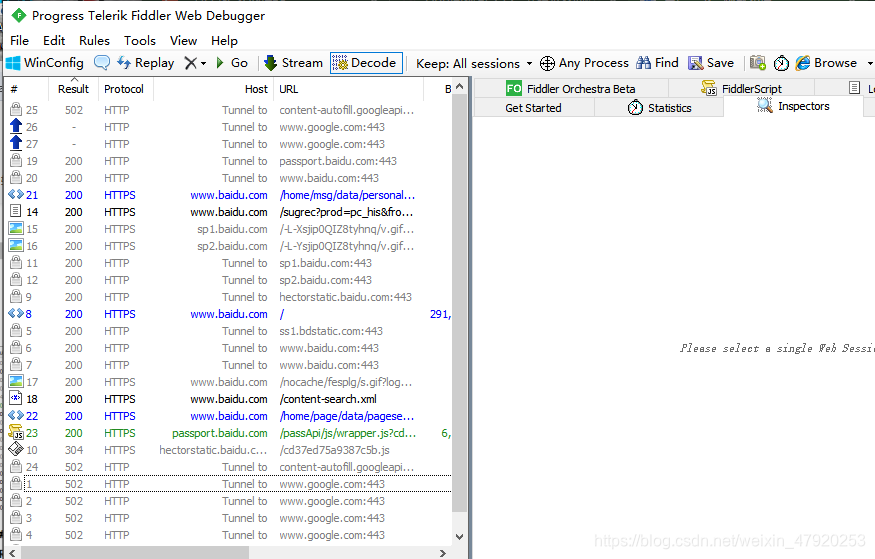Sort sessions by URL column
Viewport: 875px width, 559px height.
coord(349,89)
